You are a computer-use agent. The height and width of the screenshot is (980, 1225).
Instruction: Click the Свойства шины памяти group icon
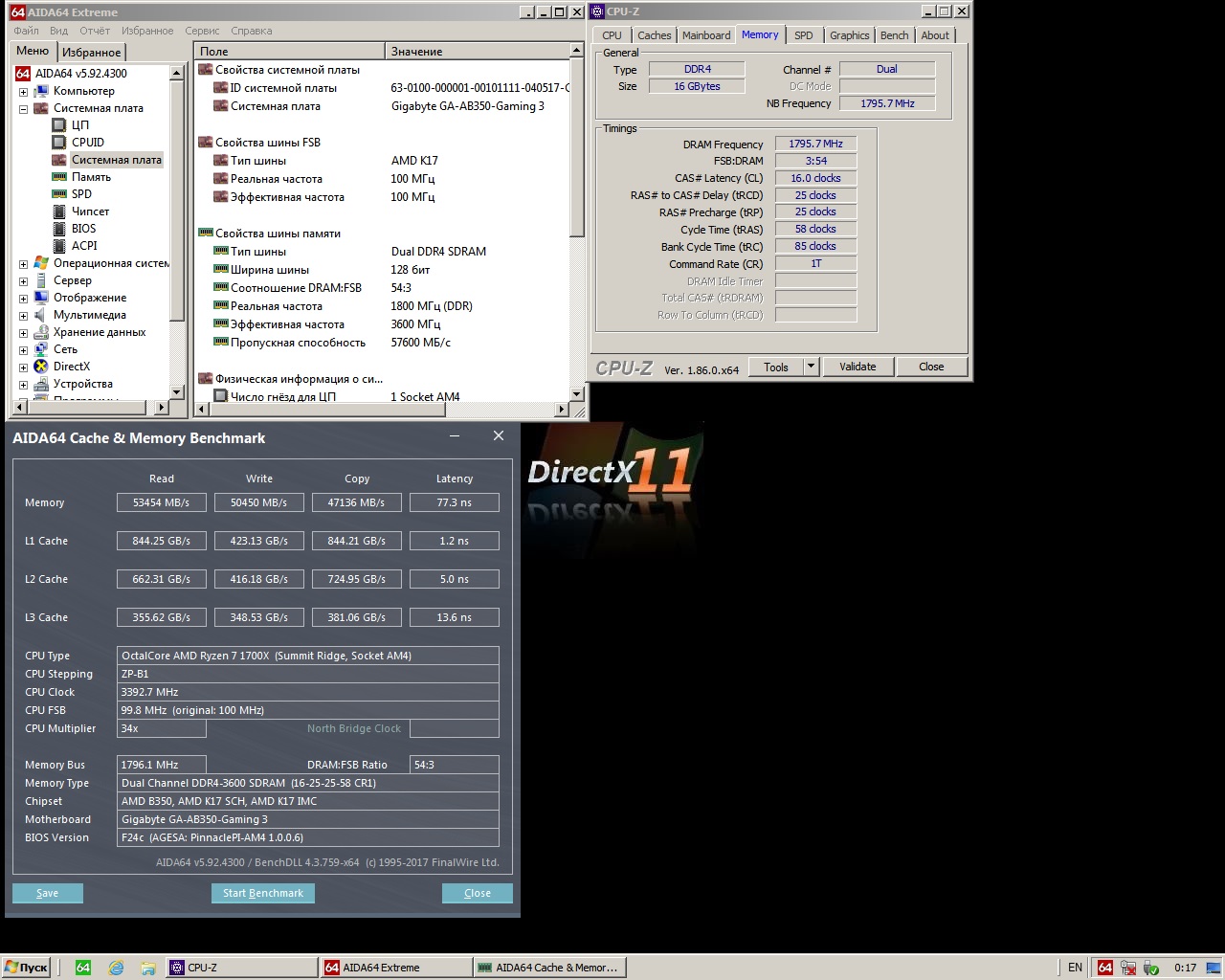tap(205, 234)
